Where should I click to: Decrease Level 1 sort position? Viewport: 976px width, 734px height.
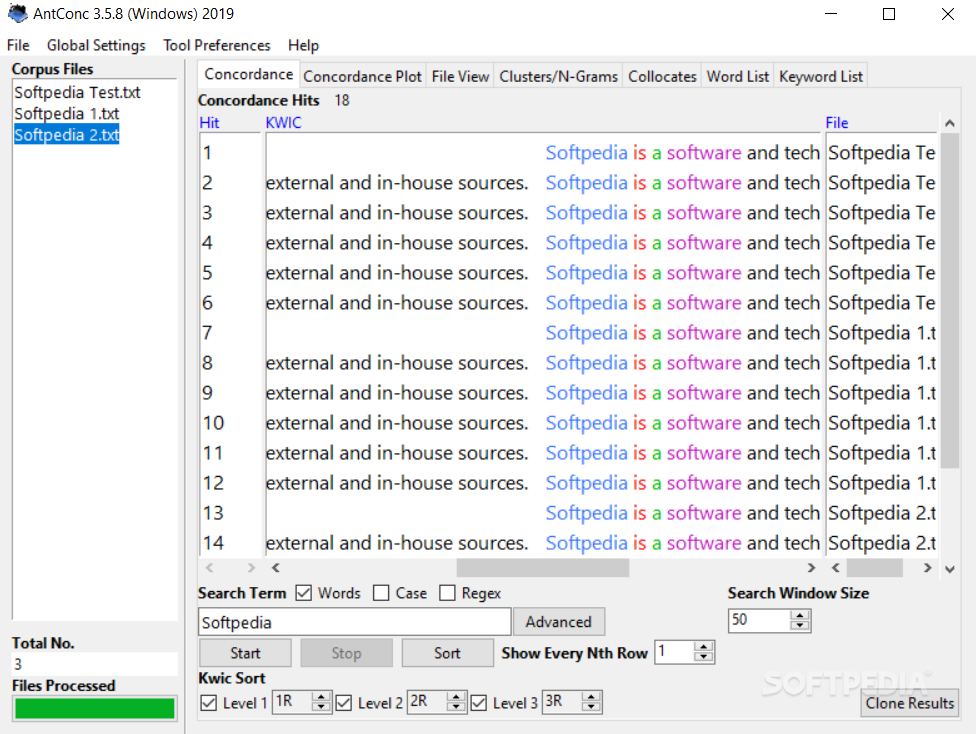tap(321, 707)
